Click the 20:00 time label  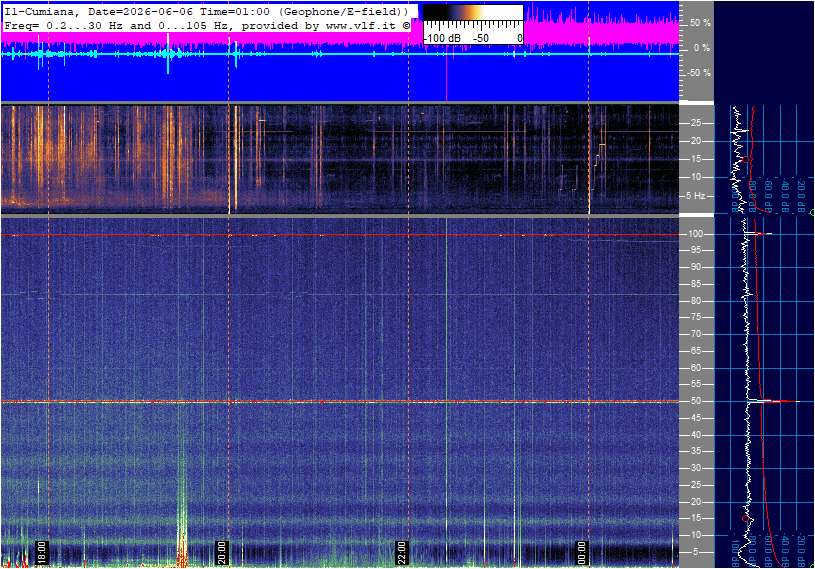click(222, 552)
